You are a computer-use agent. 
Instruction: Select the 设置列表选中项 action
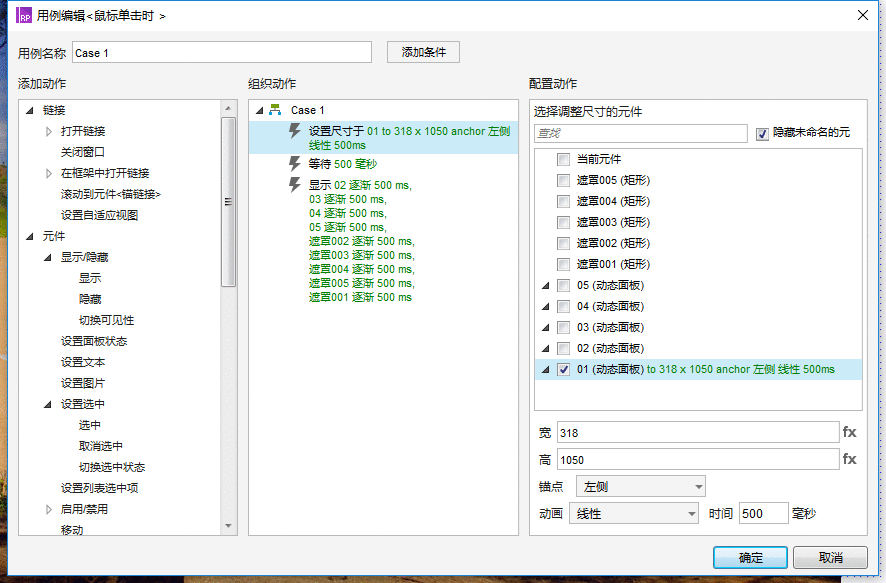point(99,488)
